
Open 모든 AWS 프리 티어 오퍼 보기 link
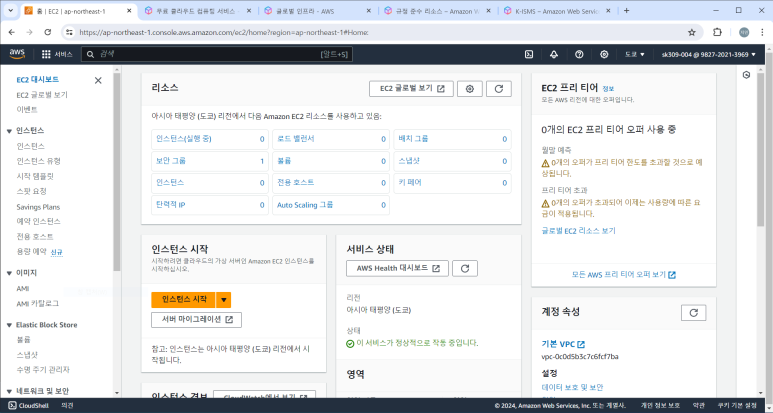(624, 275)
